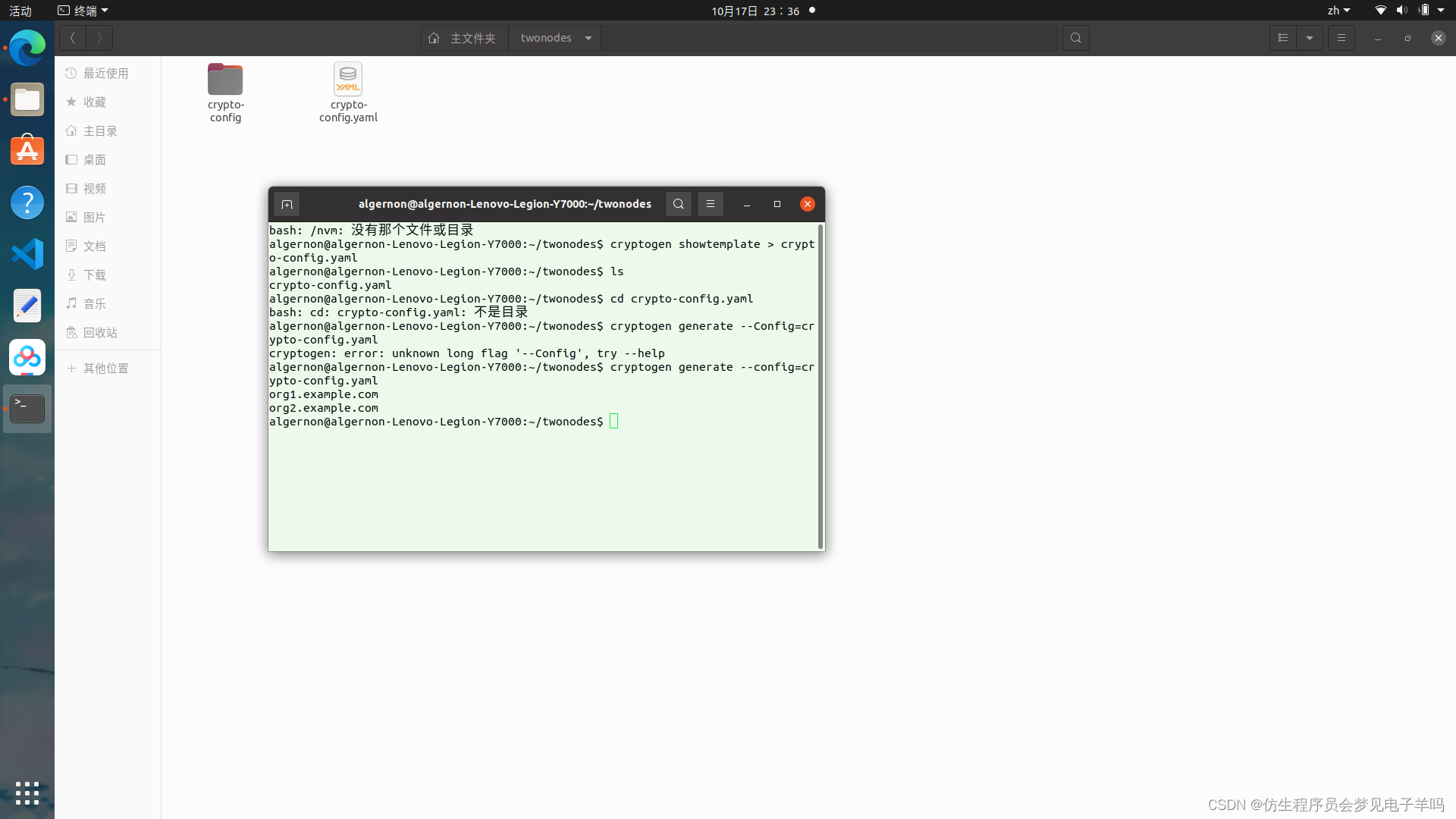The image size is (1456, 819).
Task: Click the terminal vertical scrollbar
Action: click(x=821, y=385)
